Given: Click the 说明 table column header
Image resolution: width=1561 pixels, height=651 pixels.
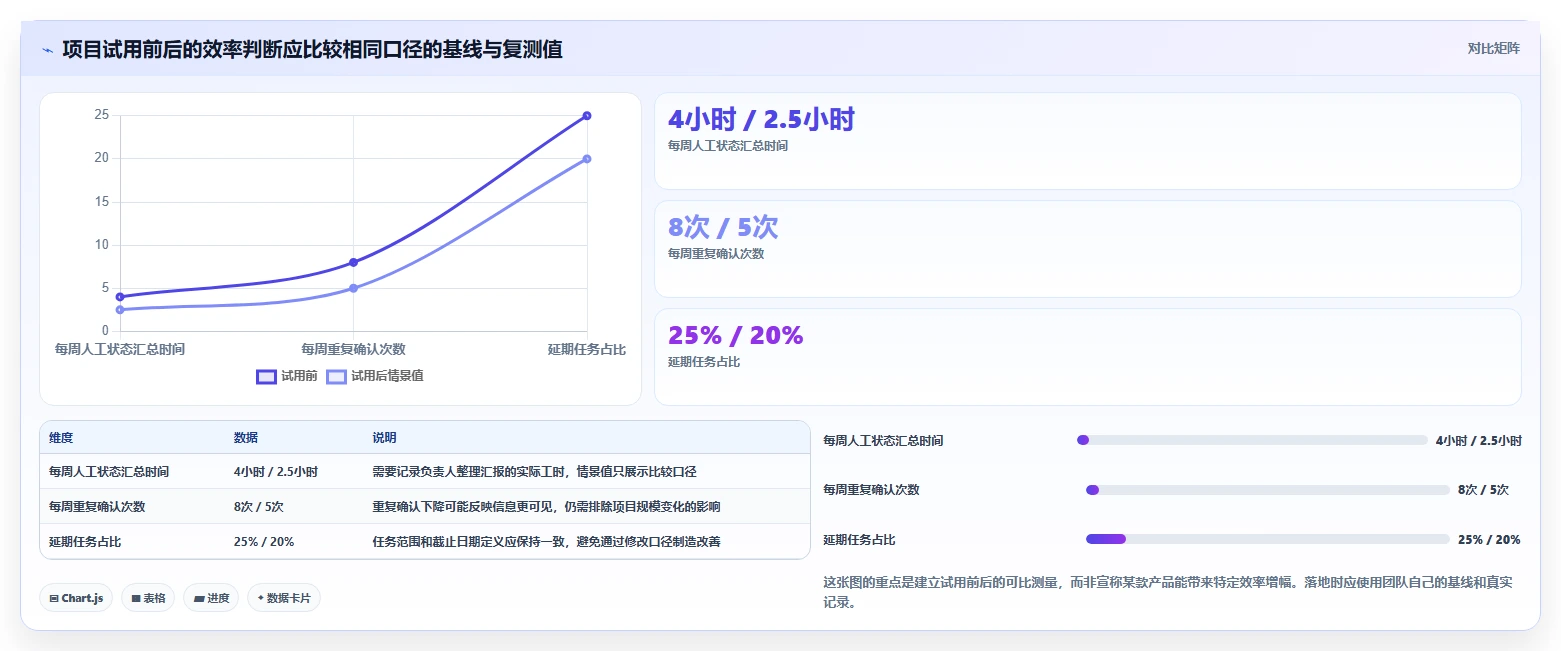Looking at the screenshot, I should (385, 438).
